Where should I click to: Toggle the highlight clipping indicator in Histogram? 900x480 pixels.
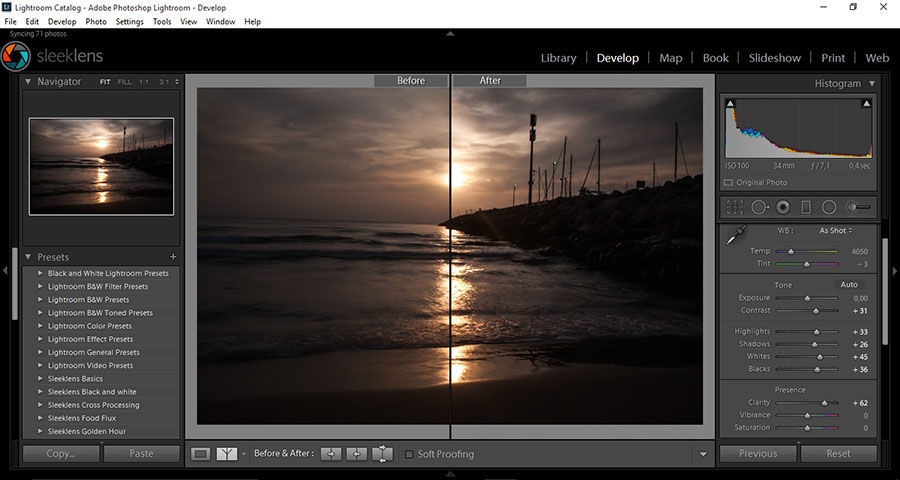(x=866, y=103)
